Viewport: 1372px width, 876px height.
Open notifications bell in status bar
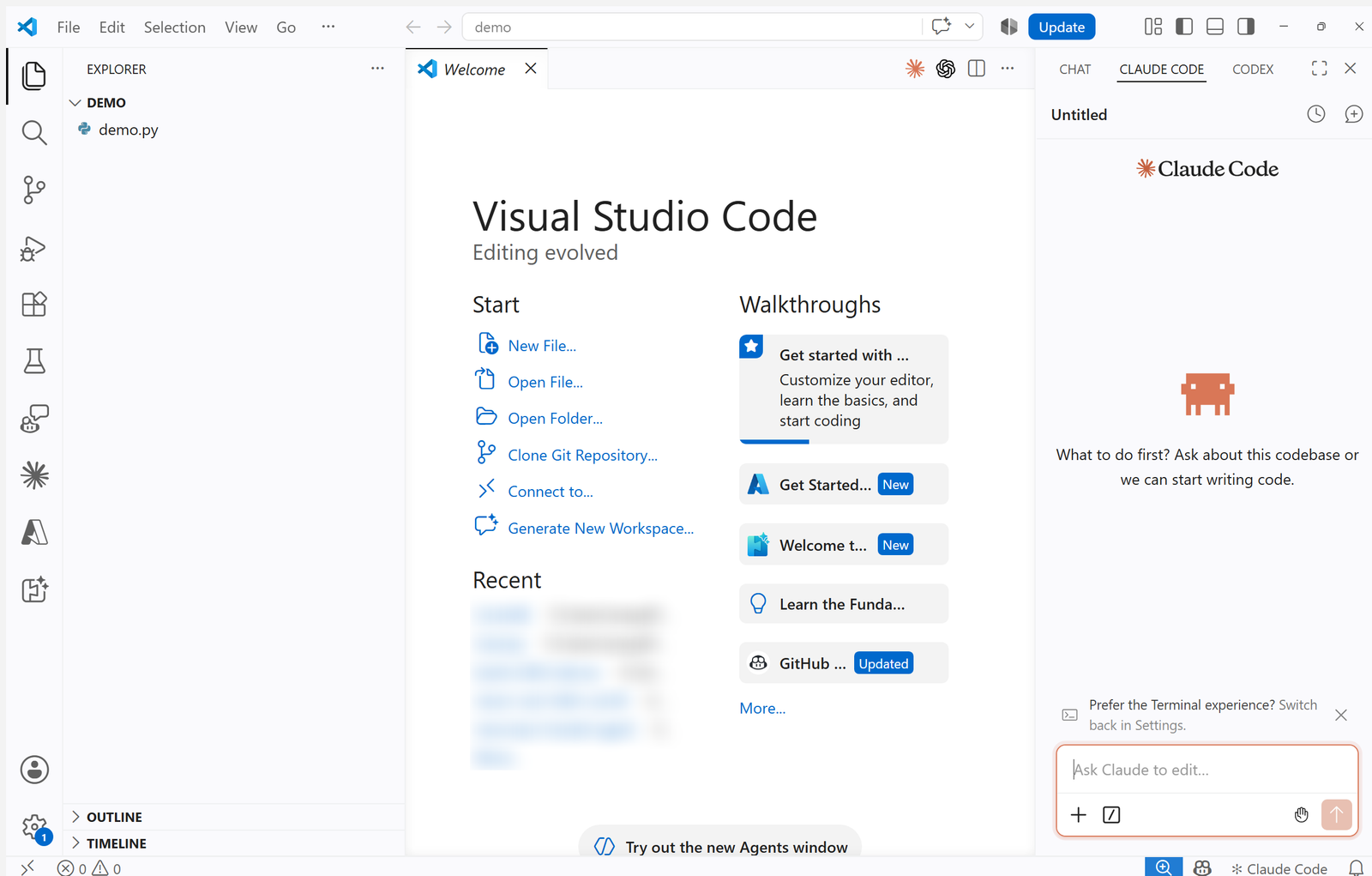click(x=1357, y=867)
